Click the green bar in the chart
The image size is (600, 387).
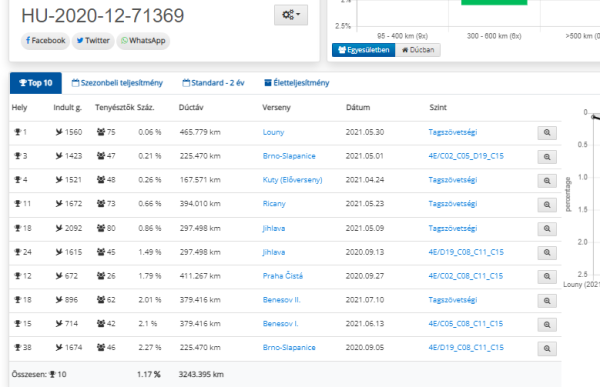tap(494, 2)
